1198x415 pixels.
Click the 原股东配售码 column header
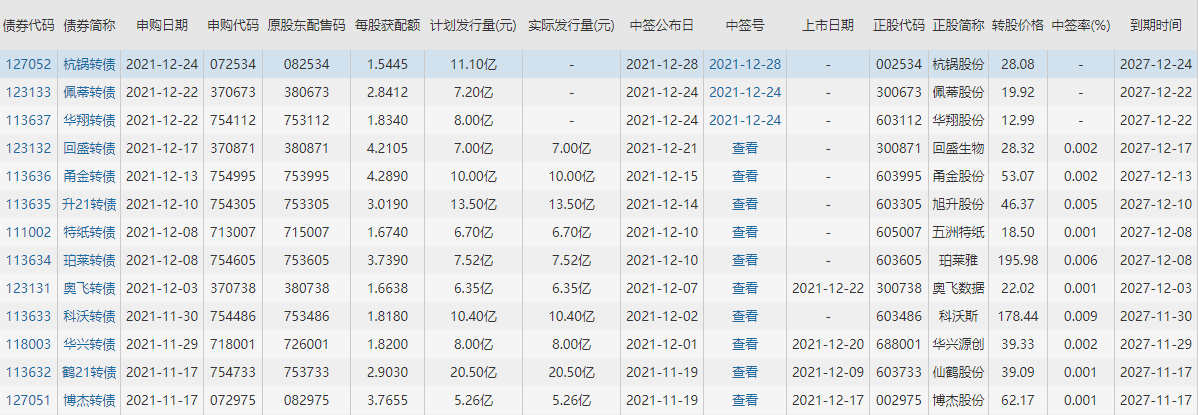(x=306, y=25)
